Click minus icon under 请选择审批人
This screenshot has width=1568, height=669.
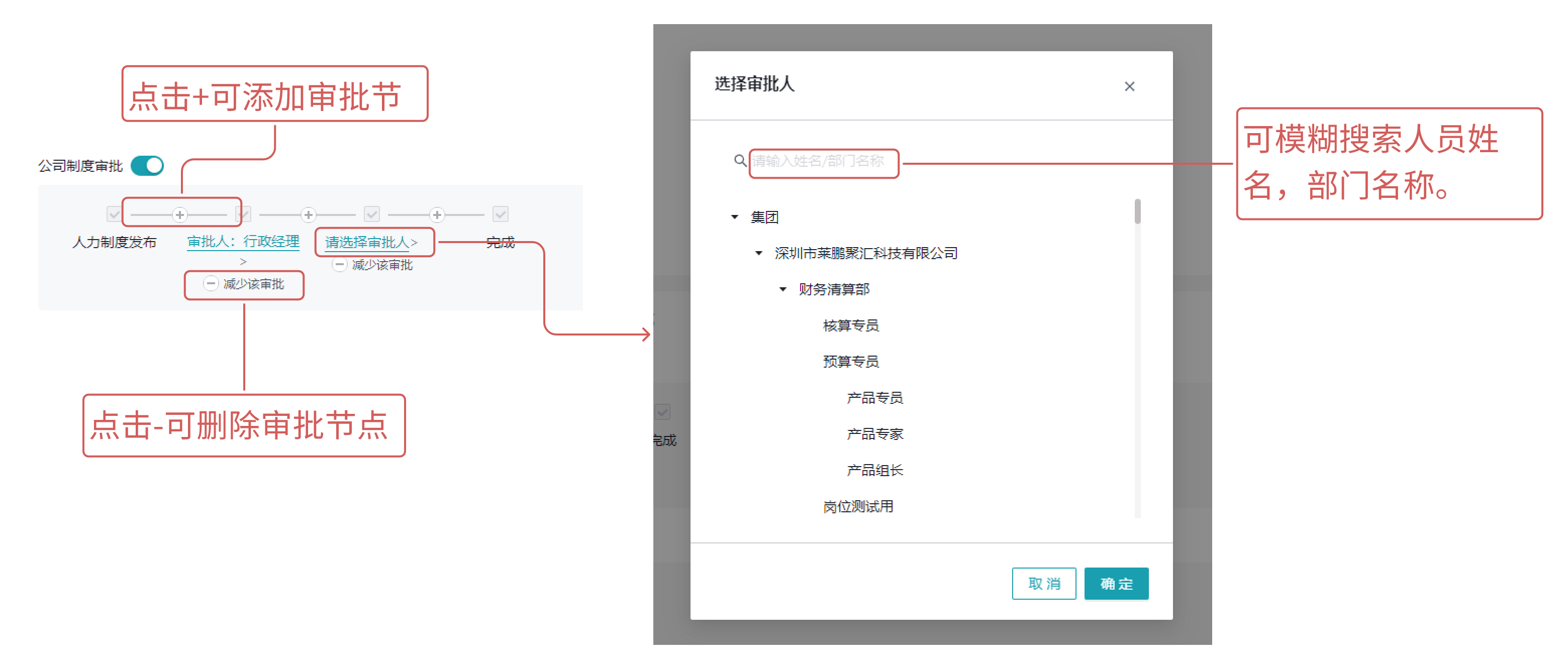(340, 265)
